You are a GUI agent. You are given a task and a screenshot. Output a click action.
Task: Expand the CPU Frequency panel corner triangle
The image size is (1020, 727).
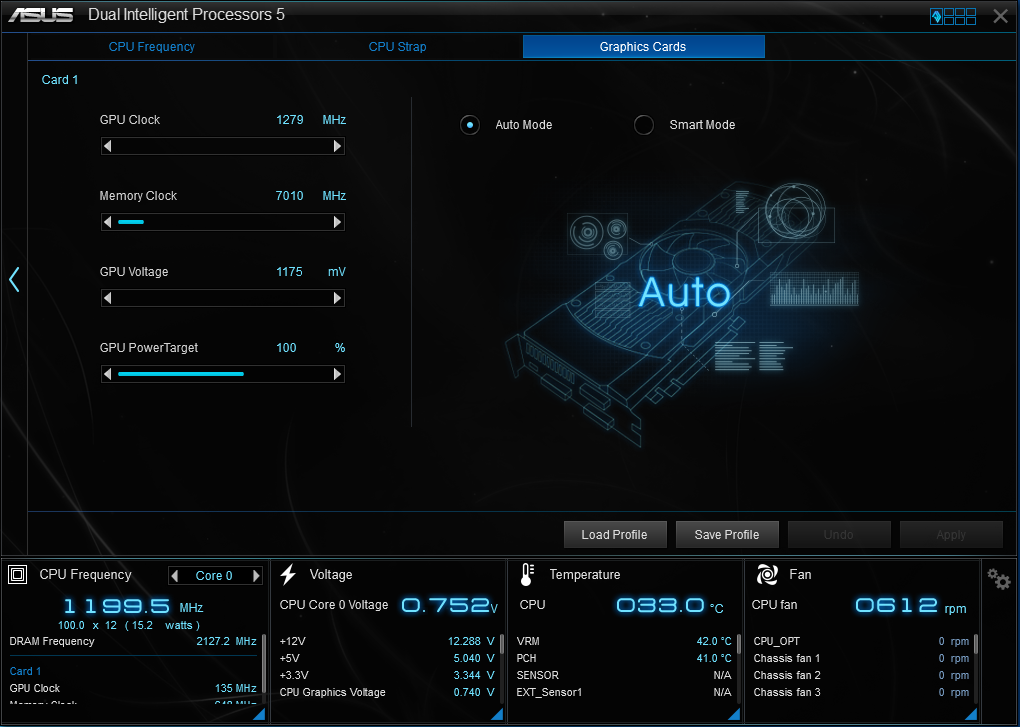click(x=259, y=714)
